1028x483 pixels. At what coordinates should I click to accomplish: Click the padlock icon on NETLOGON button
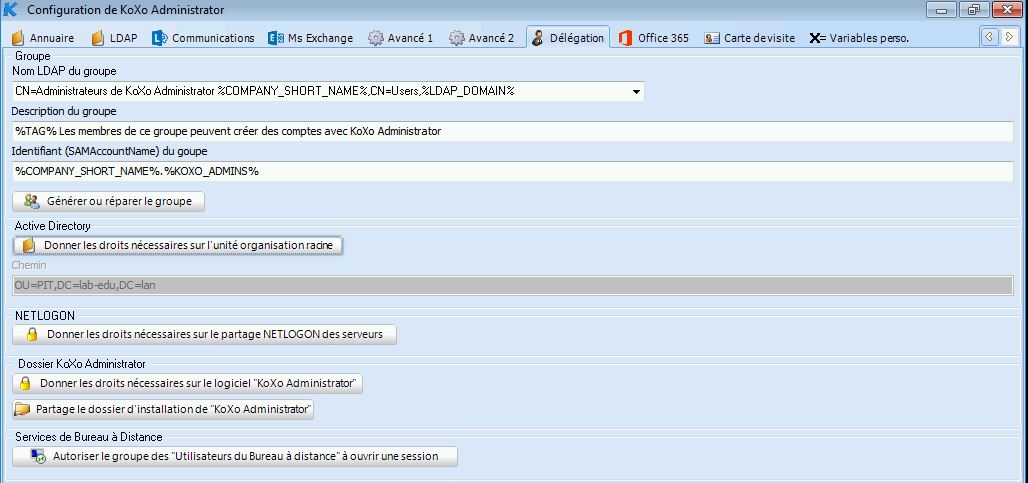coord(31,334)
